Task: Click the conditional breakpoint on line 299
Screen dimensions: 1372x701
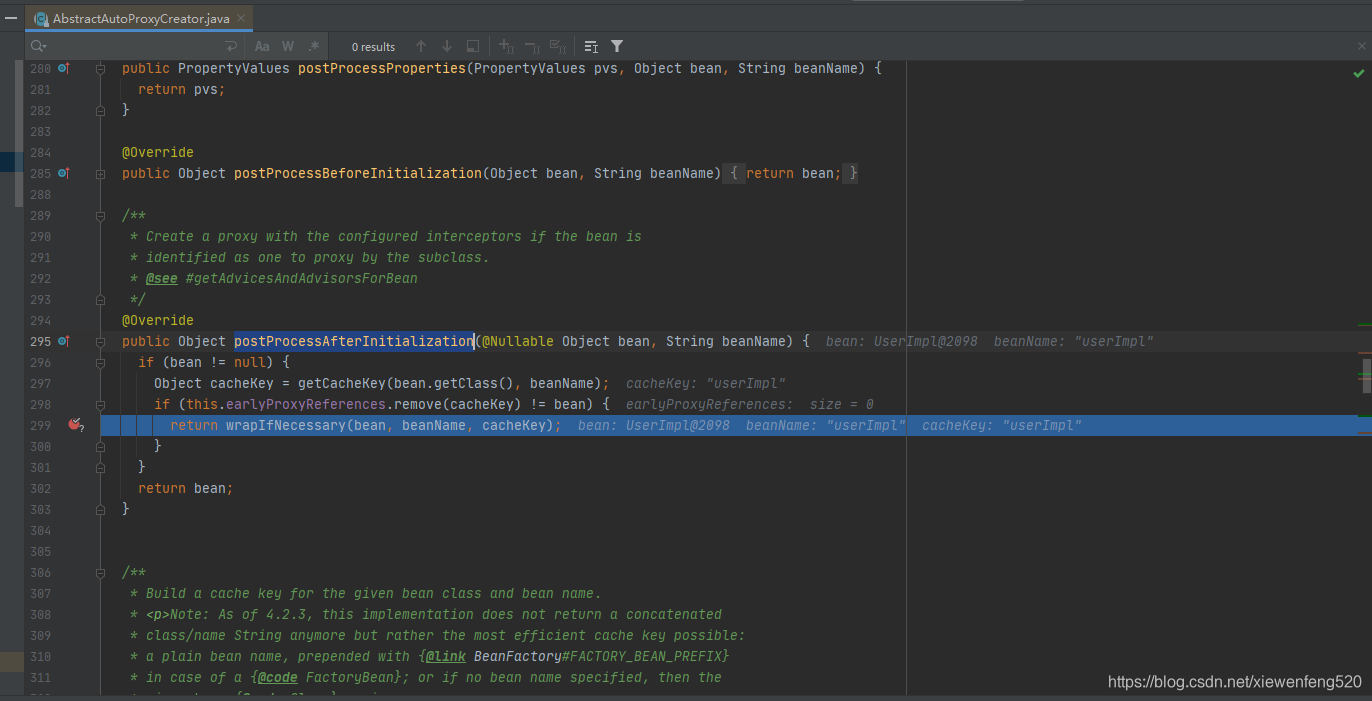Action: pos(75,425)
